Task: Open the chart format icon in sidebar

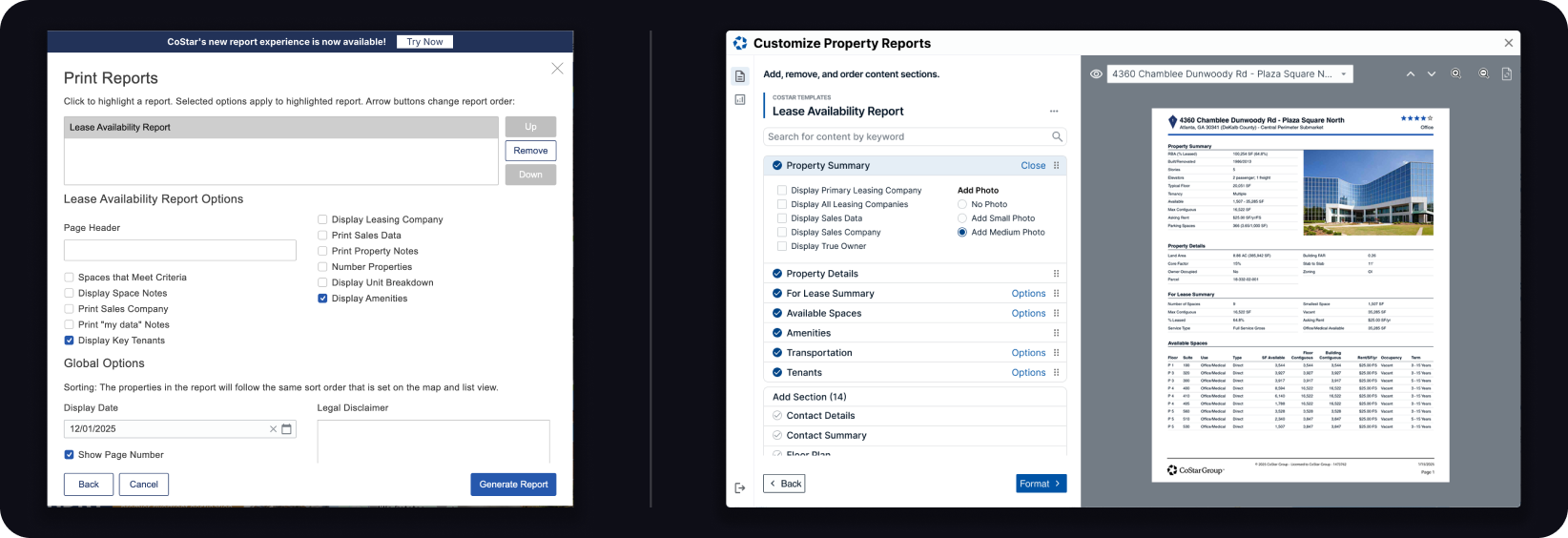Action: pos(740,99)
